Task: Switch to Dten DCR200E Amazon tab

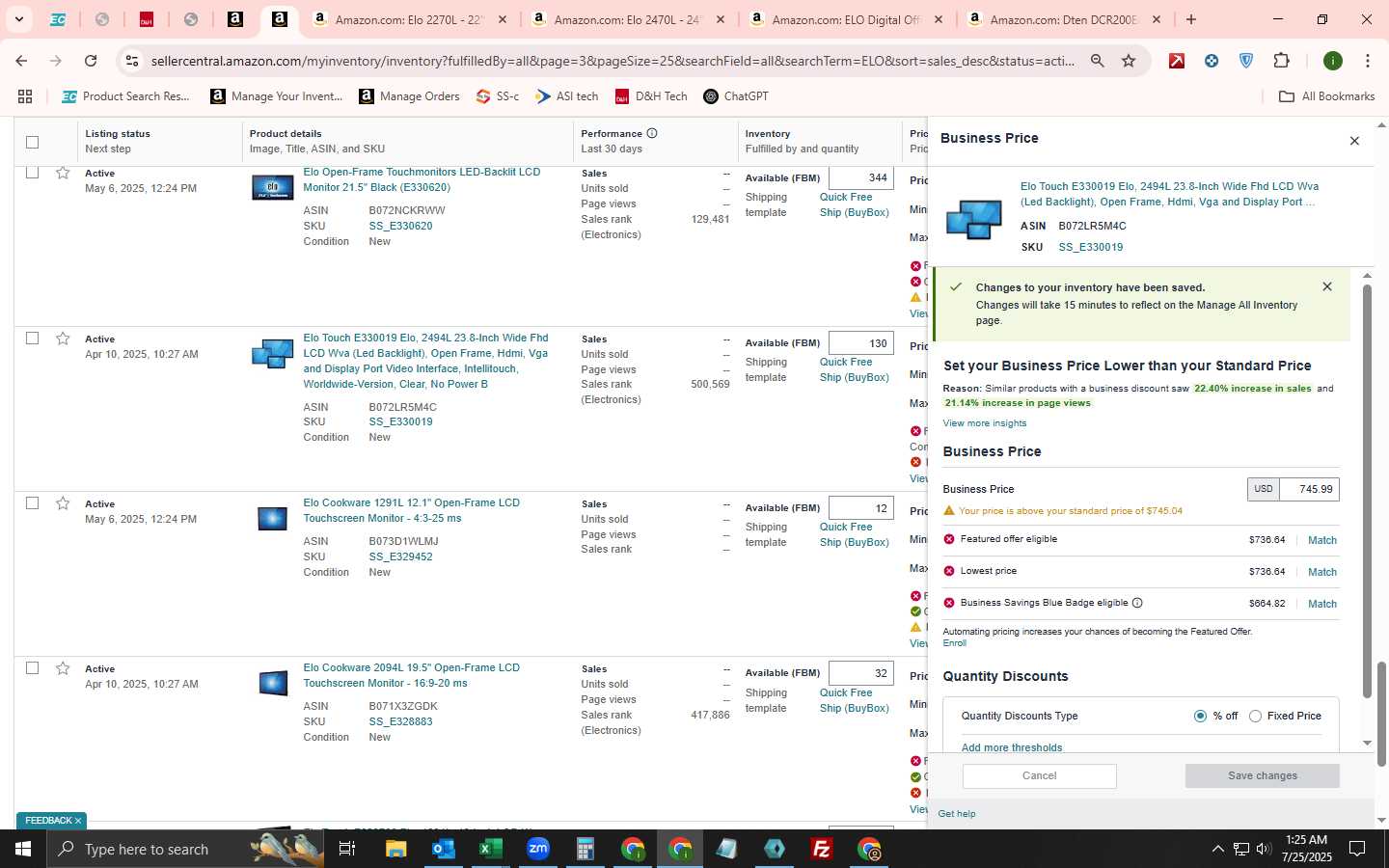Action: coord(1064,19)
